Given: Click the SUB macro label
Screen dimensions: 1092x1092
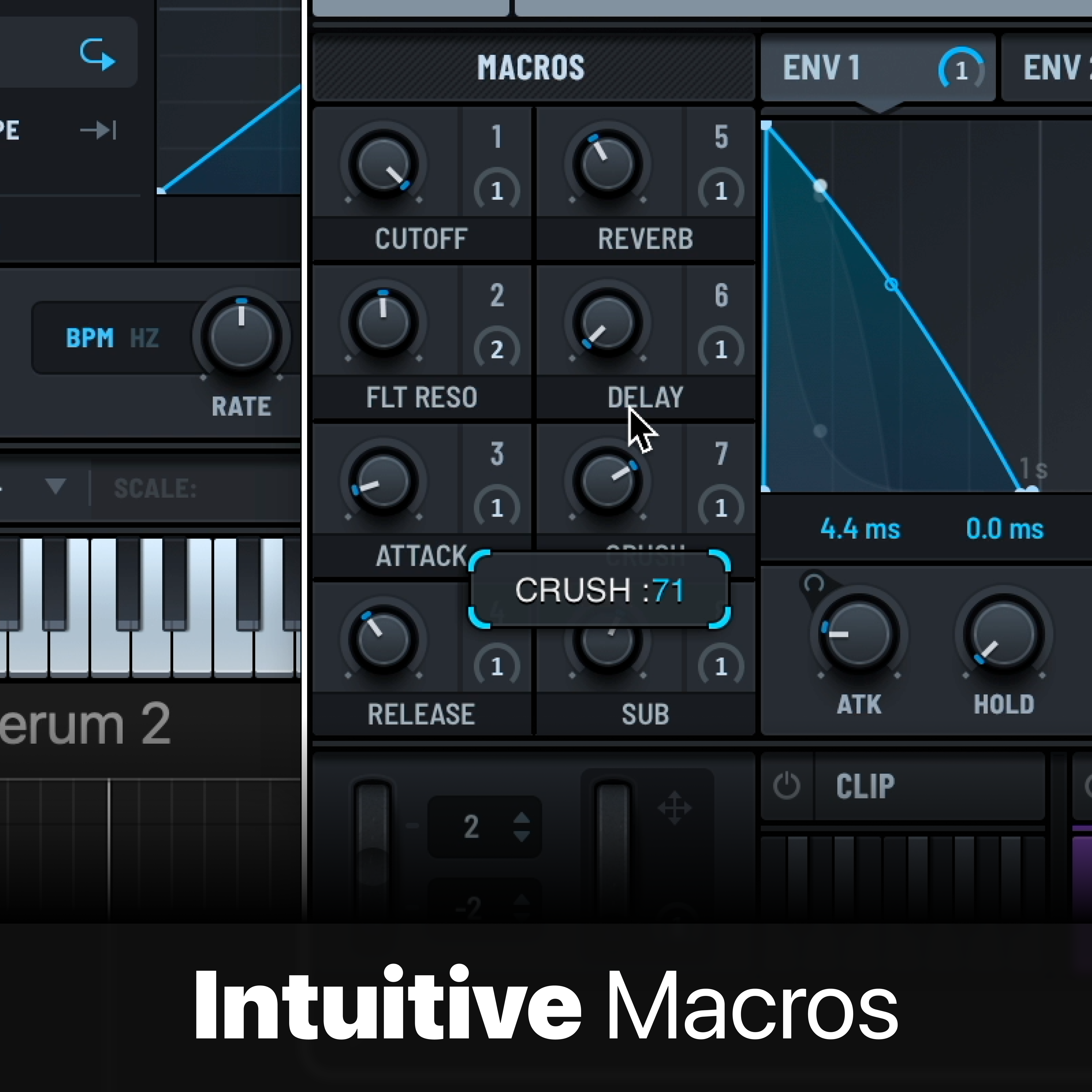Looking at the screenshot, I should [646, 714].
